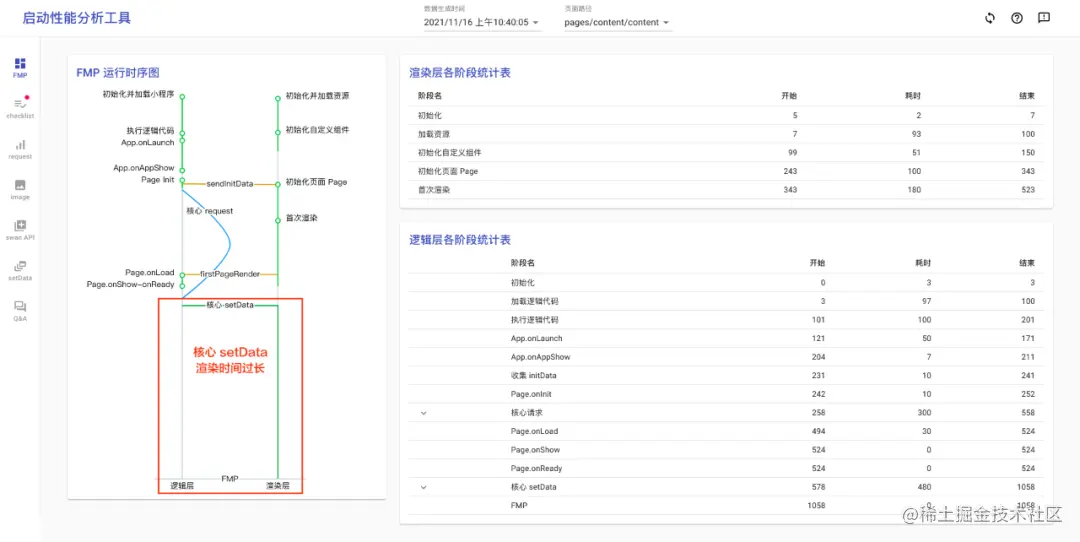Click the 首次渲染 timeline node
The height and width of the screenshot is (542, 1080).
pos(278,220)
